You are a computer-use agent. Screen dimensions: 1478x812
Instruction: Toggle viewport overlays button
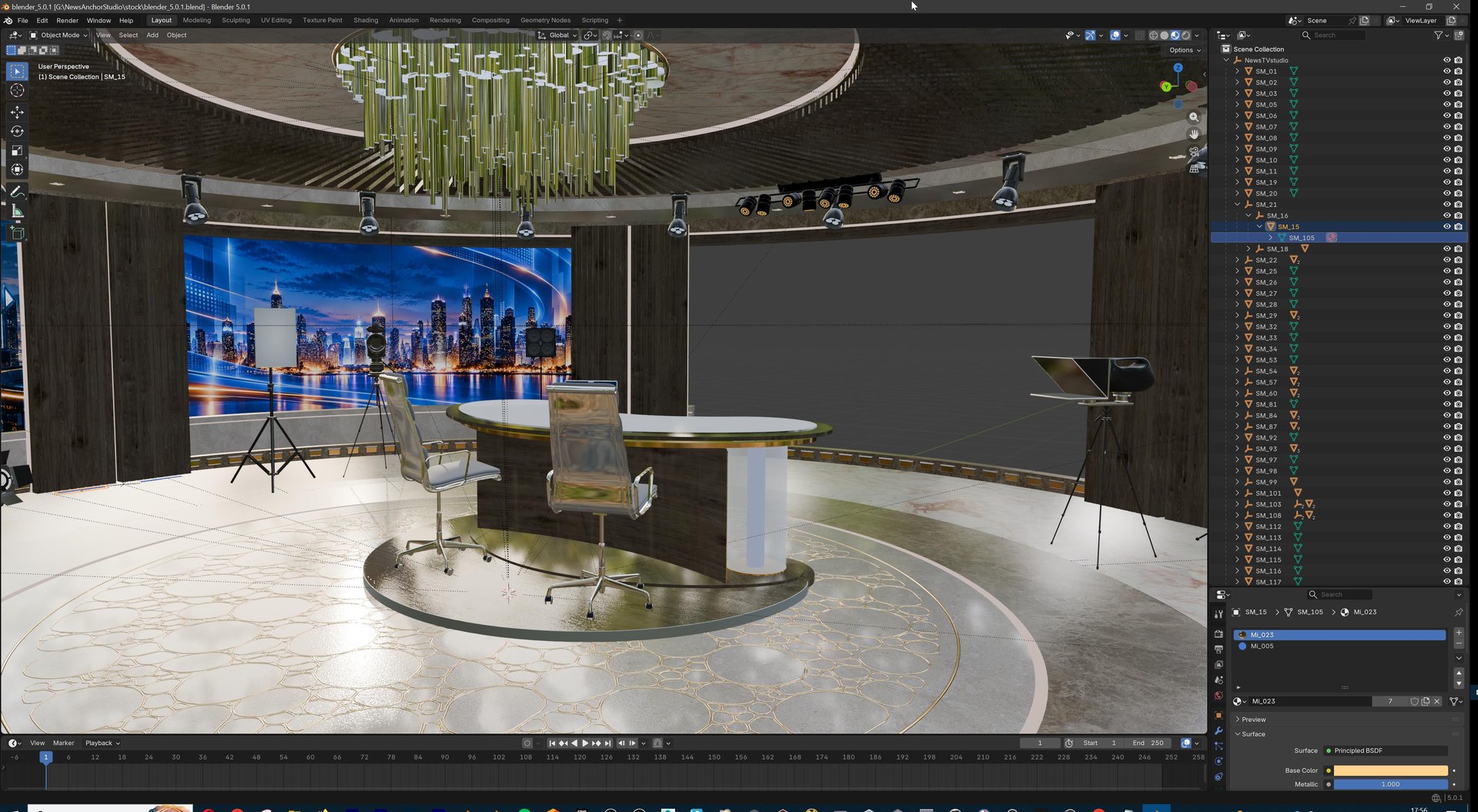click(x=1115, y=35)
